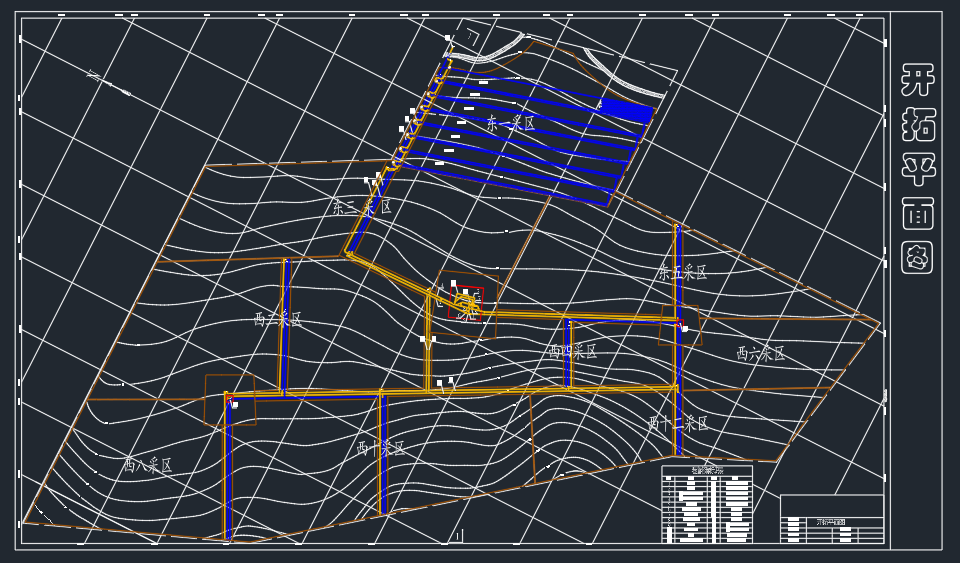
Task: Select the 西四采区 label text
Action: tap(572, 351)
